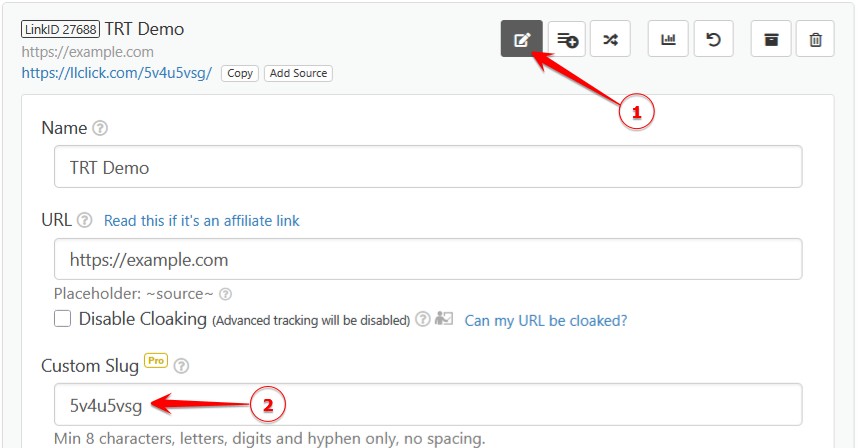
Task: Archive the TRT Demo link
Action: coord(771,39)
